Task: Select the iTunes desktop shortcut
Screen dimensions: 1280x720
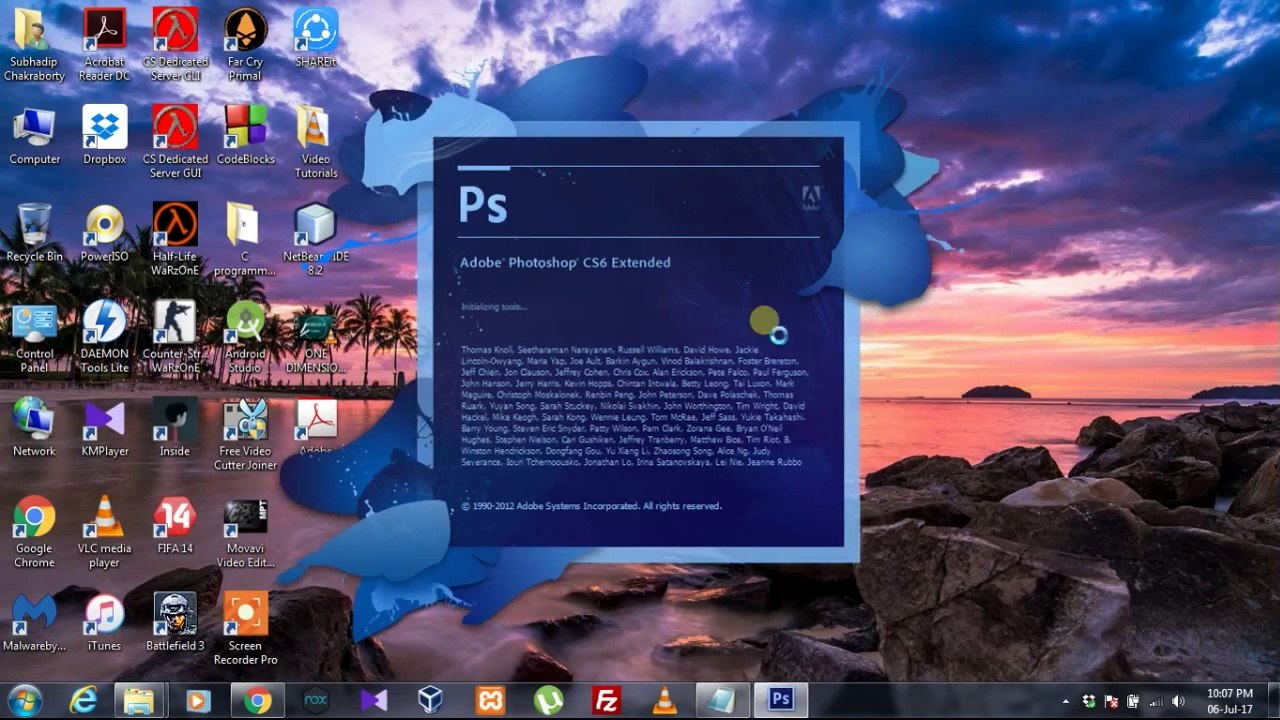Action: coord(105,622)
